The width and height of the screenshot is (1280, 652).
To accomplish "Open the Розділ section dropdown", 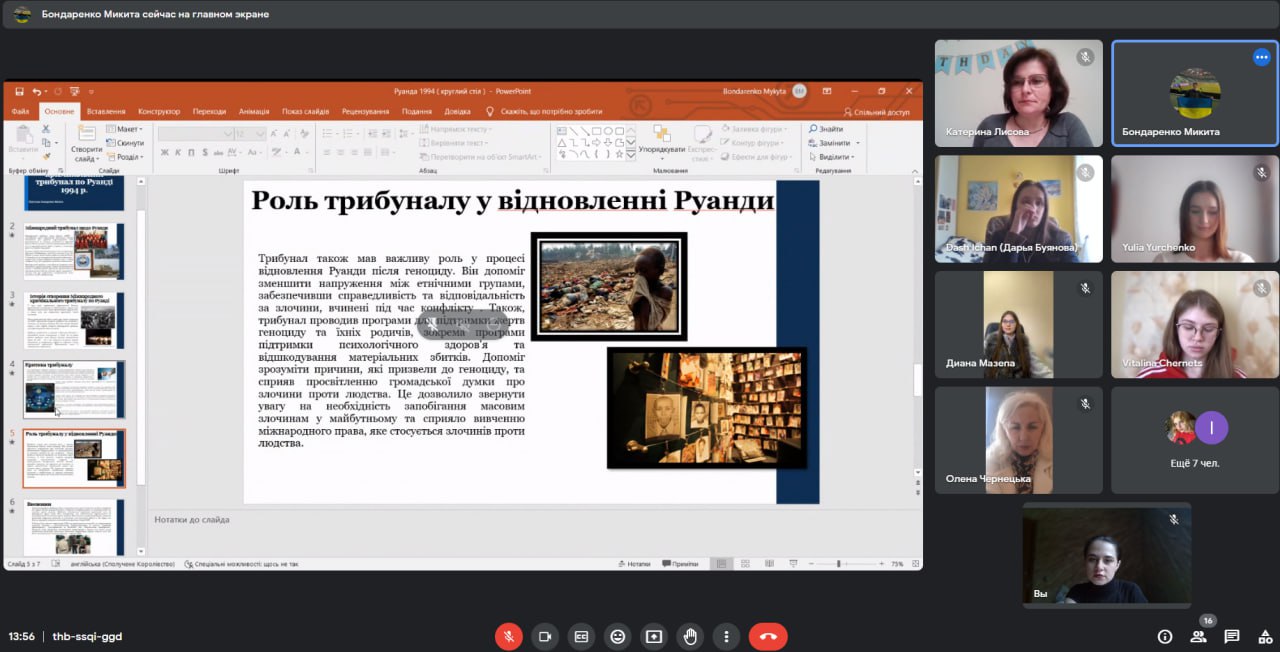I will click(x=125, y=157).
